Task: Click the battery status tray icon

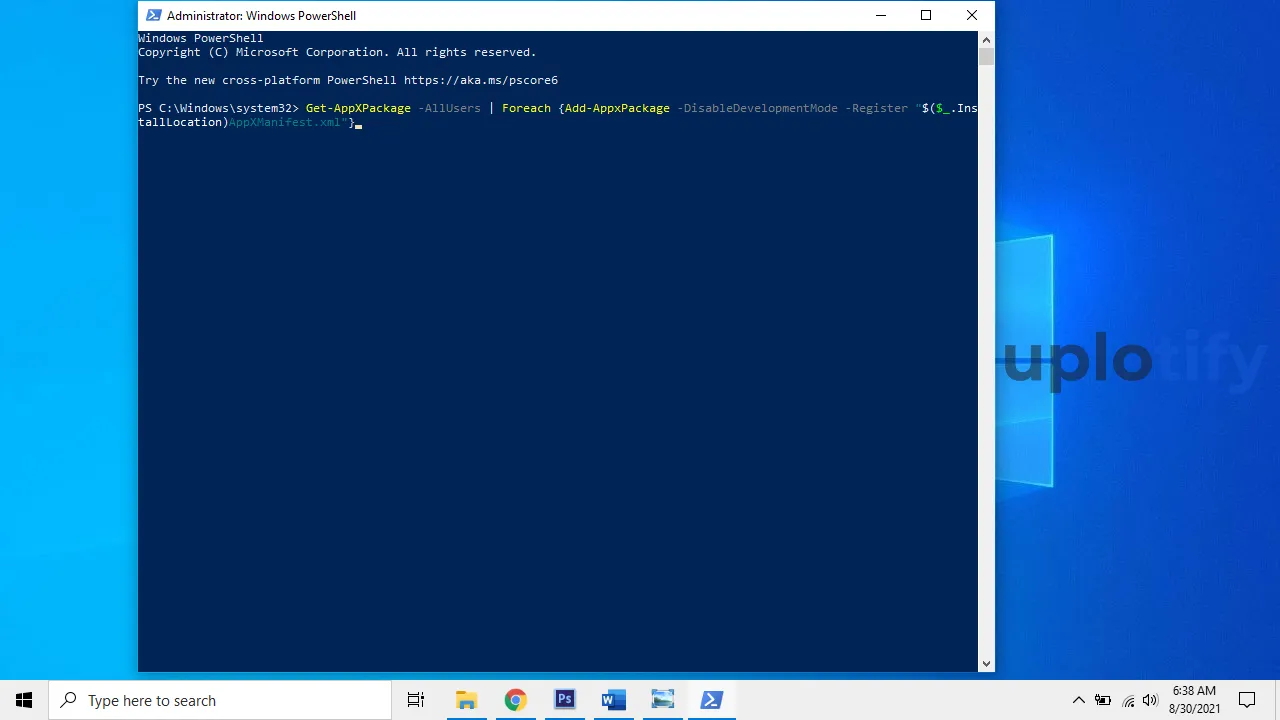Action: pos(1103,700)
